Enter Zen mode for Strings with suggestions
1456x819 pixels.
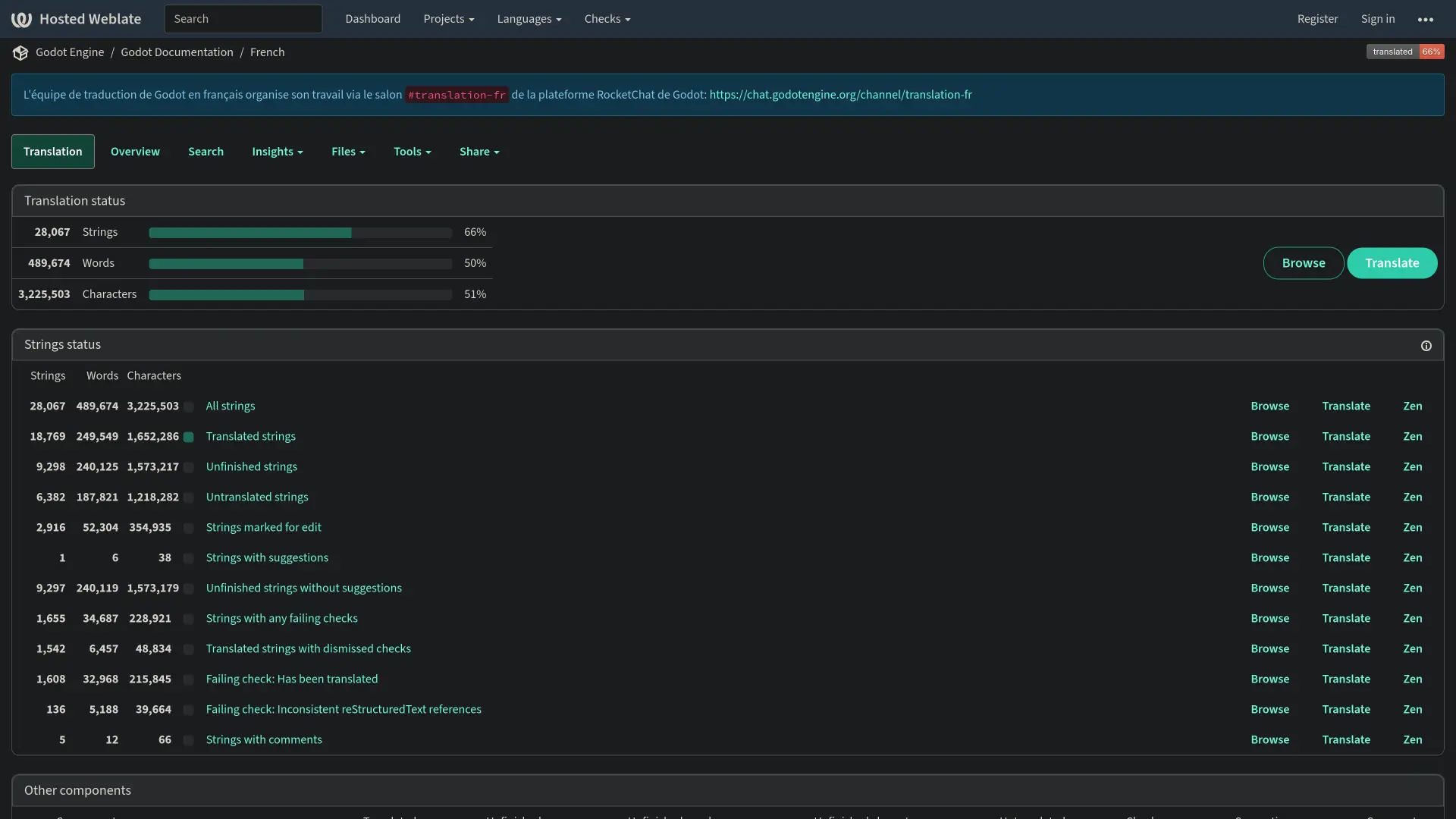pyautogui.click(x=1414, y=557)
